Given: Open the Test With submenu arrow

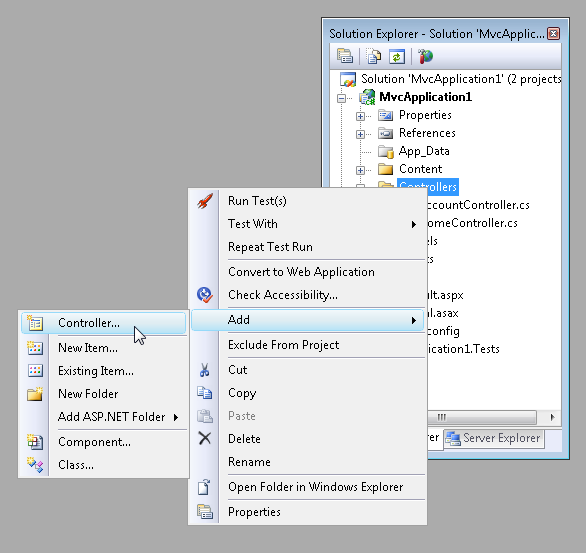Looking at the screenshot, I should pos(414,224).
